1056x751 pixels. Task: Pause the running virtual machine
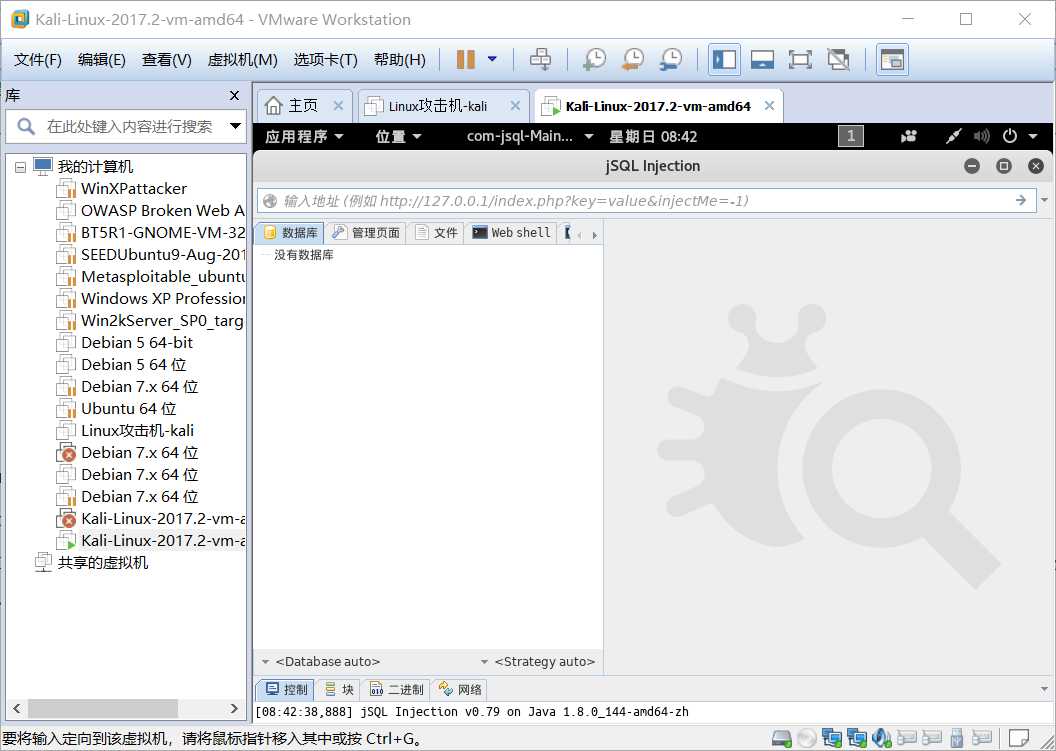[x=465, y=59]
